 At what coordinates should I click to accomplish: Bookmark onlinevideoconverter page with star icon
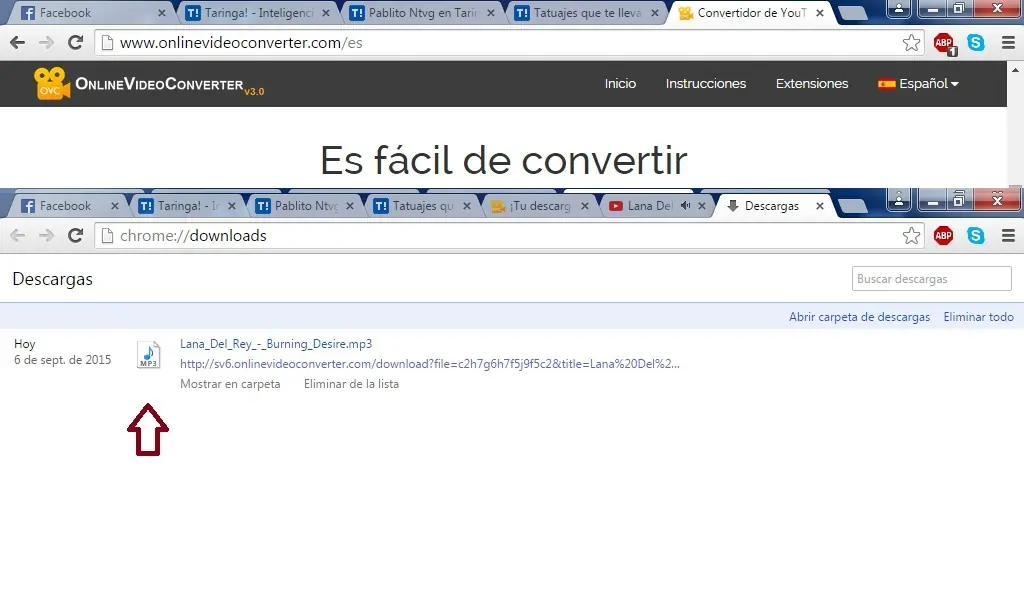[x=911, y=43]
